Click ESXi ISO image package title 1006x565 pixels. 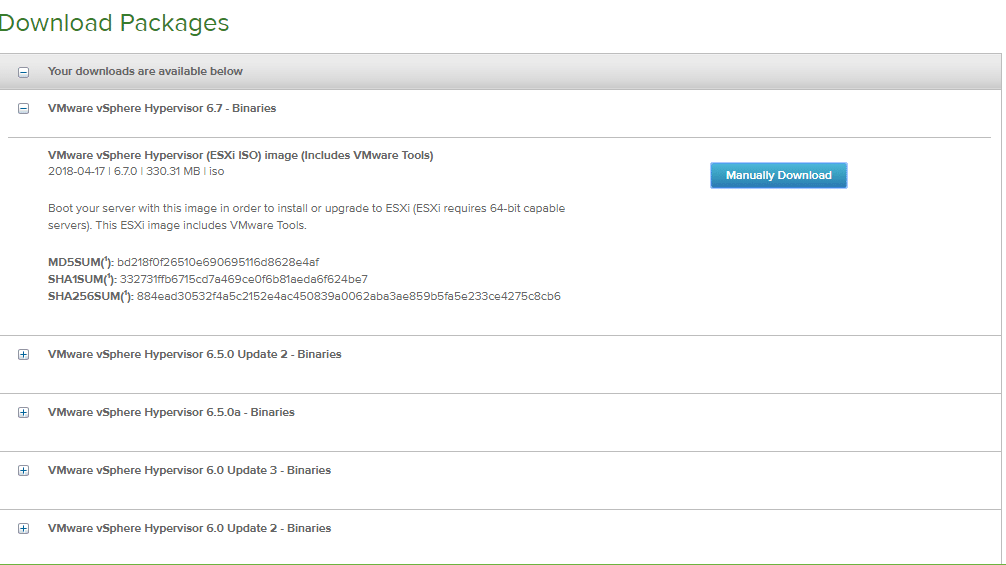pyautogui.click(x=240, y=155)
